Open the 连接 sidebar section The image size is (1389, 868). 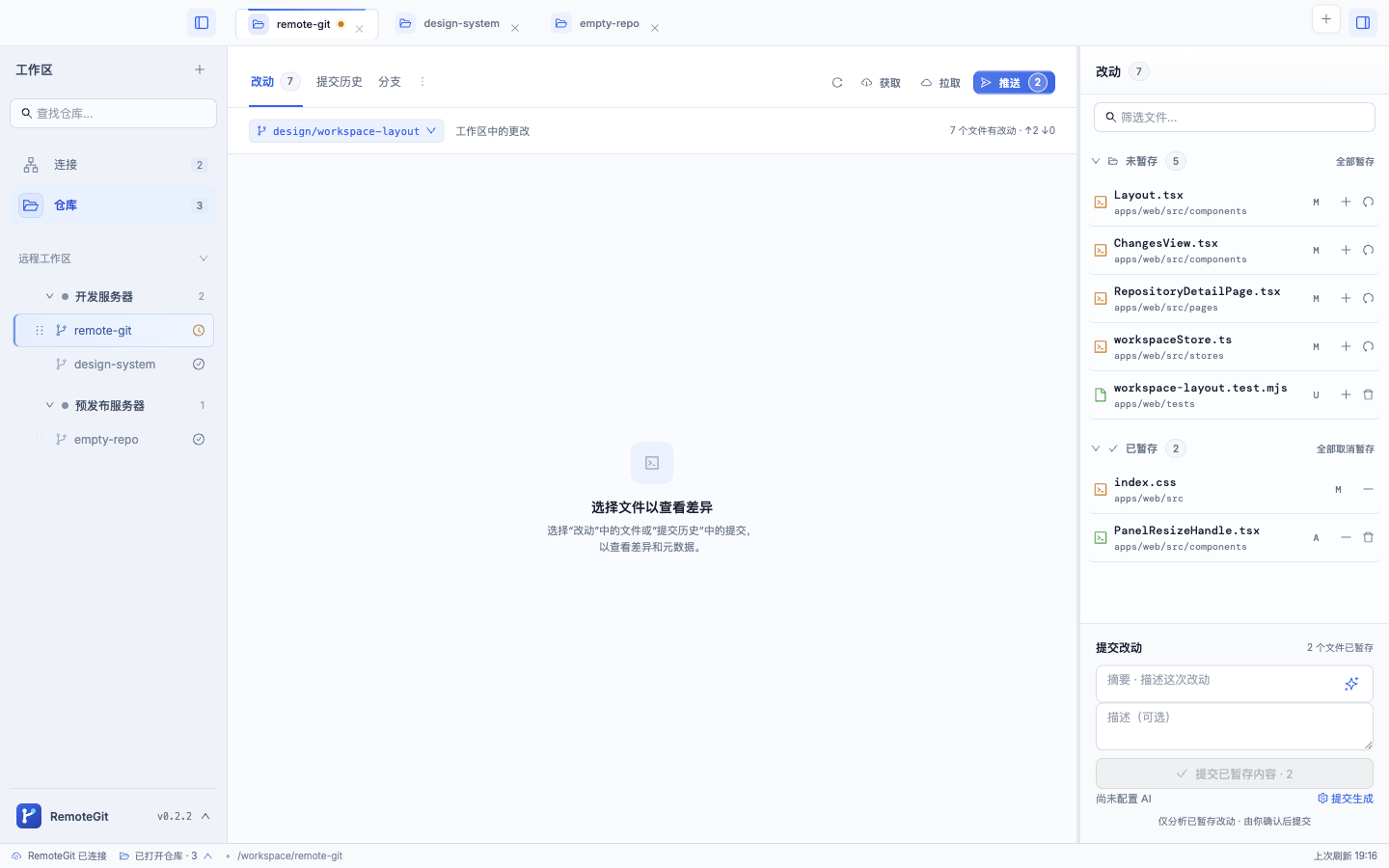[113, 165]
